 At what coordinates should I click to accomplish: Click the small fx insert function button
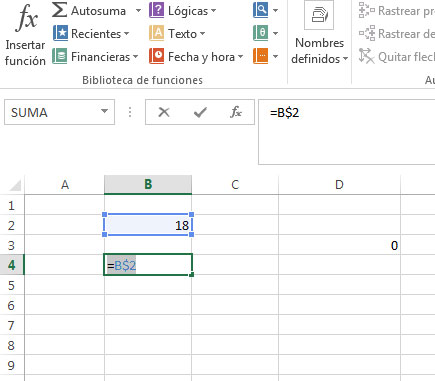coord(236,112)
